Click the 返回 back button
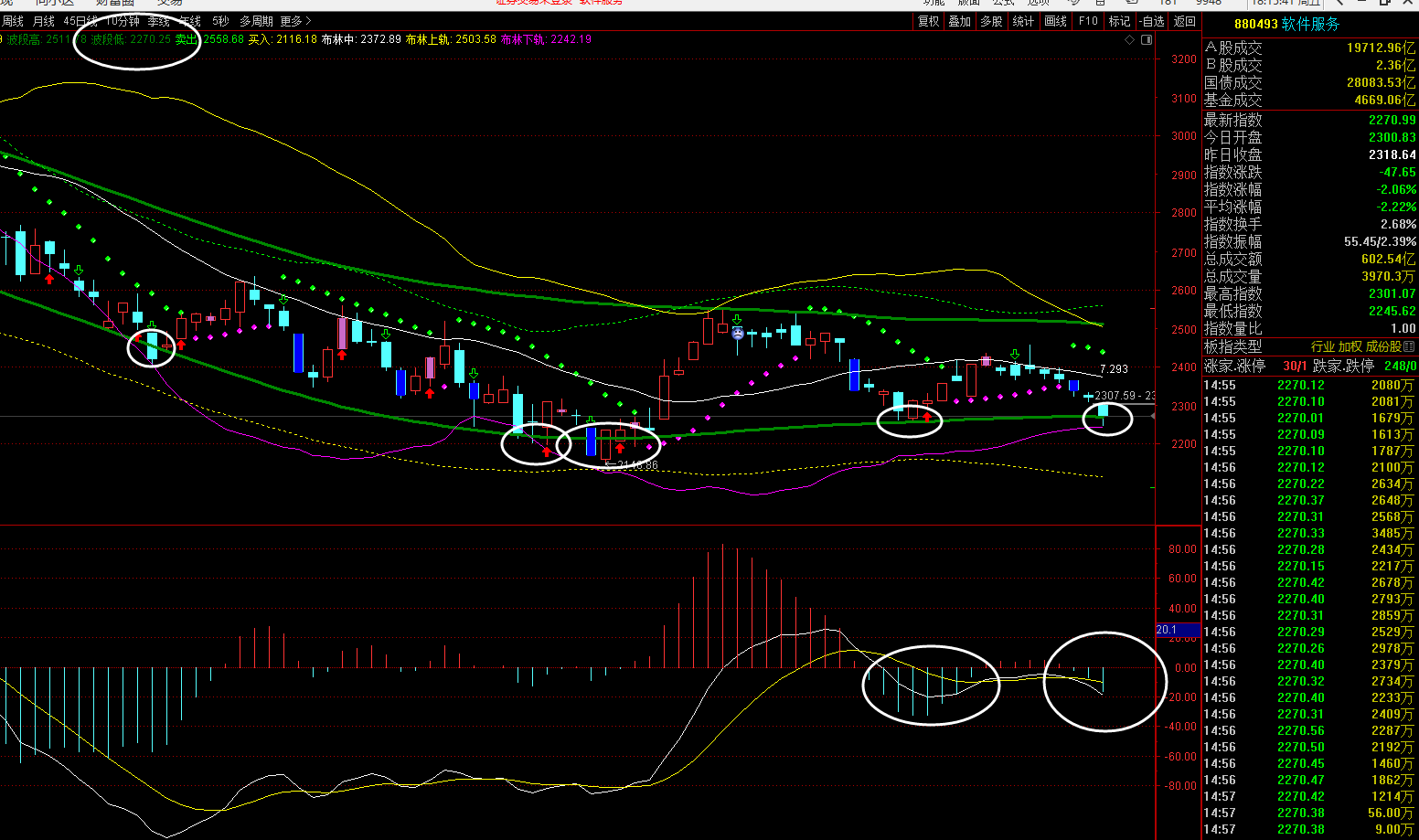Viewport: 1419px width, 840px height. coord(1184,21)
